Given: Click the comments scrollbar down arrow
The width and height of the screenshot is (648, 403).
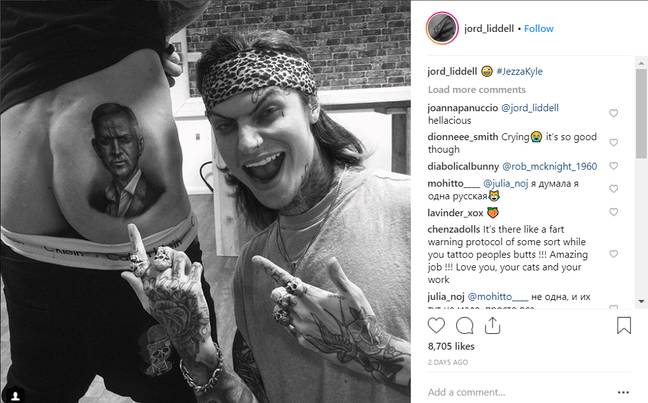Looking at the screenshot, I should (x=641, y=301).
